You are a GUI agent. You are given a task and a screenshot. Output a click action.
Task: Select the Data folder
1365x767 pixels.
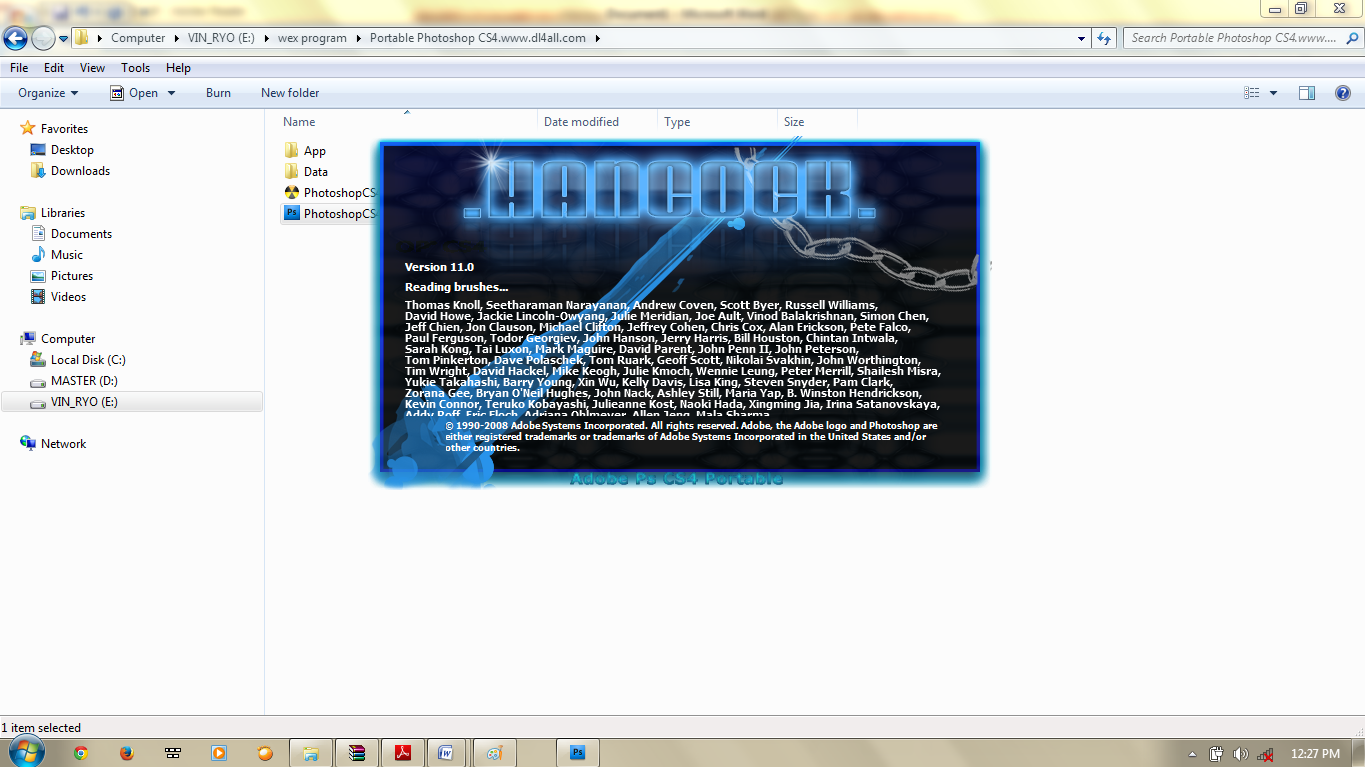pyautogui.click(x=316, y=172)
